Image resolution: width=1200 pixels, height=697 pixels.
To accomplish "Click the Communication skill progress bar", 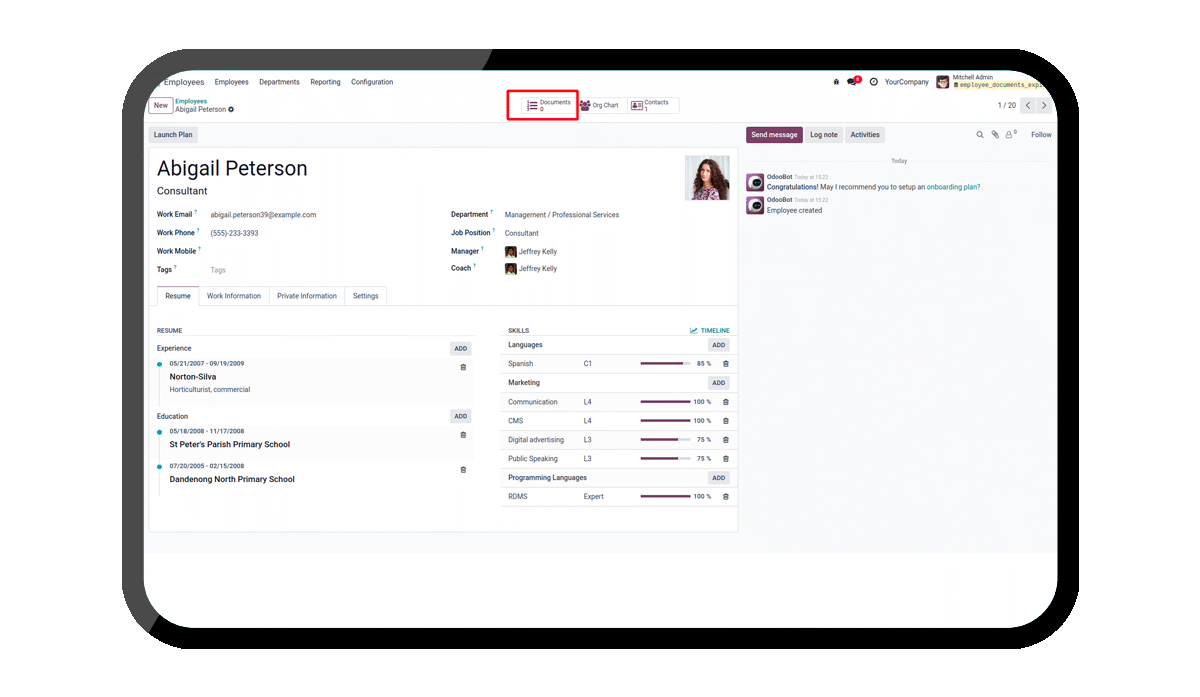I will click(665, 402).
